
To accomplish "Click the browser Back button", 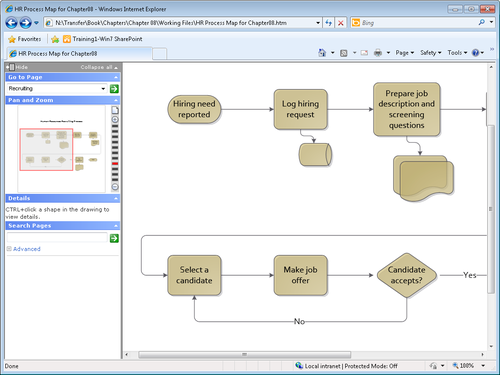I will [11, 23].
